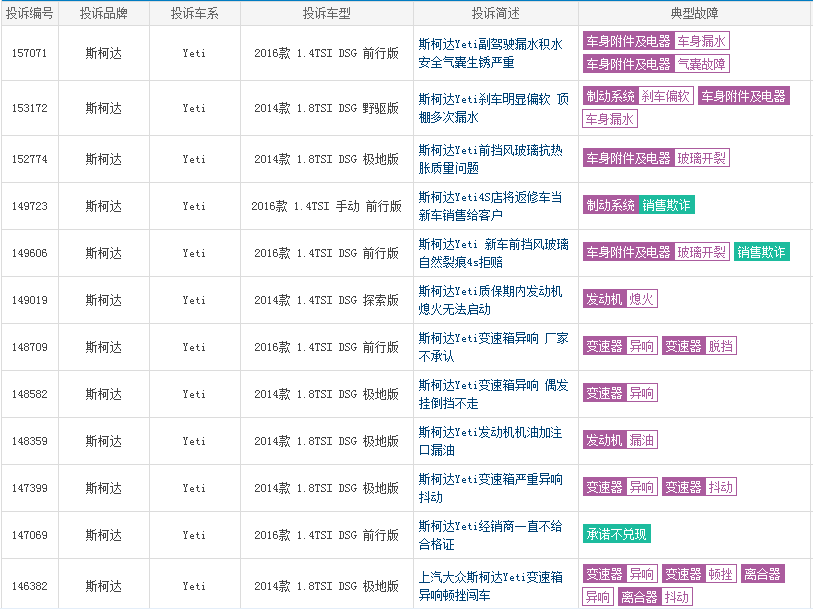This screenshot has height=612, width=813.
Task: Select complaint number 149723
Action: pyautogui.click(x=30, y=206)
